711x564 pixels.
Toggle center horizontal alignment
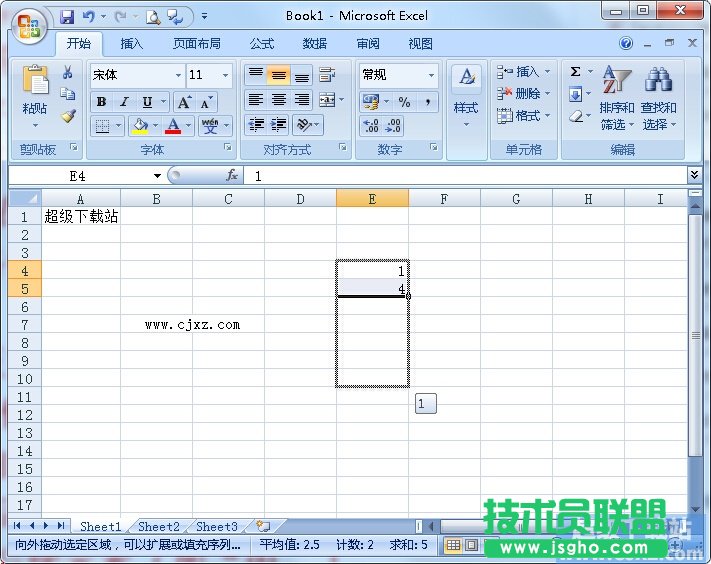[279, 100]
